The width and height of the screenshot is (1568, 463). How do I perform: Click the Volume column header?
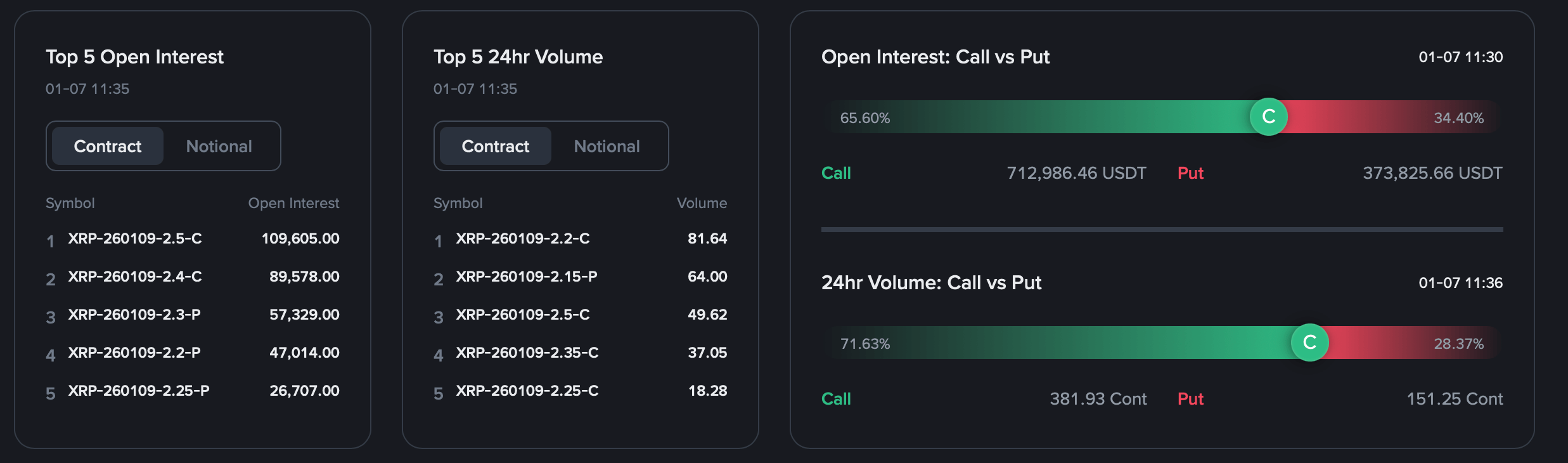click(702, 203)
